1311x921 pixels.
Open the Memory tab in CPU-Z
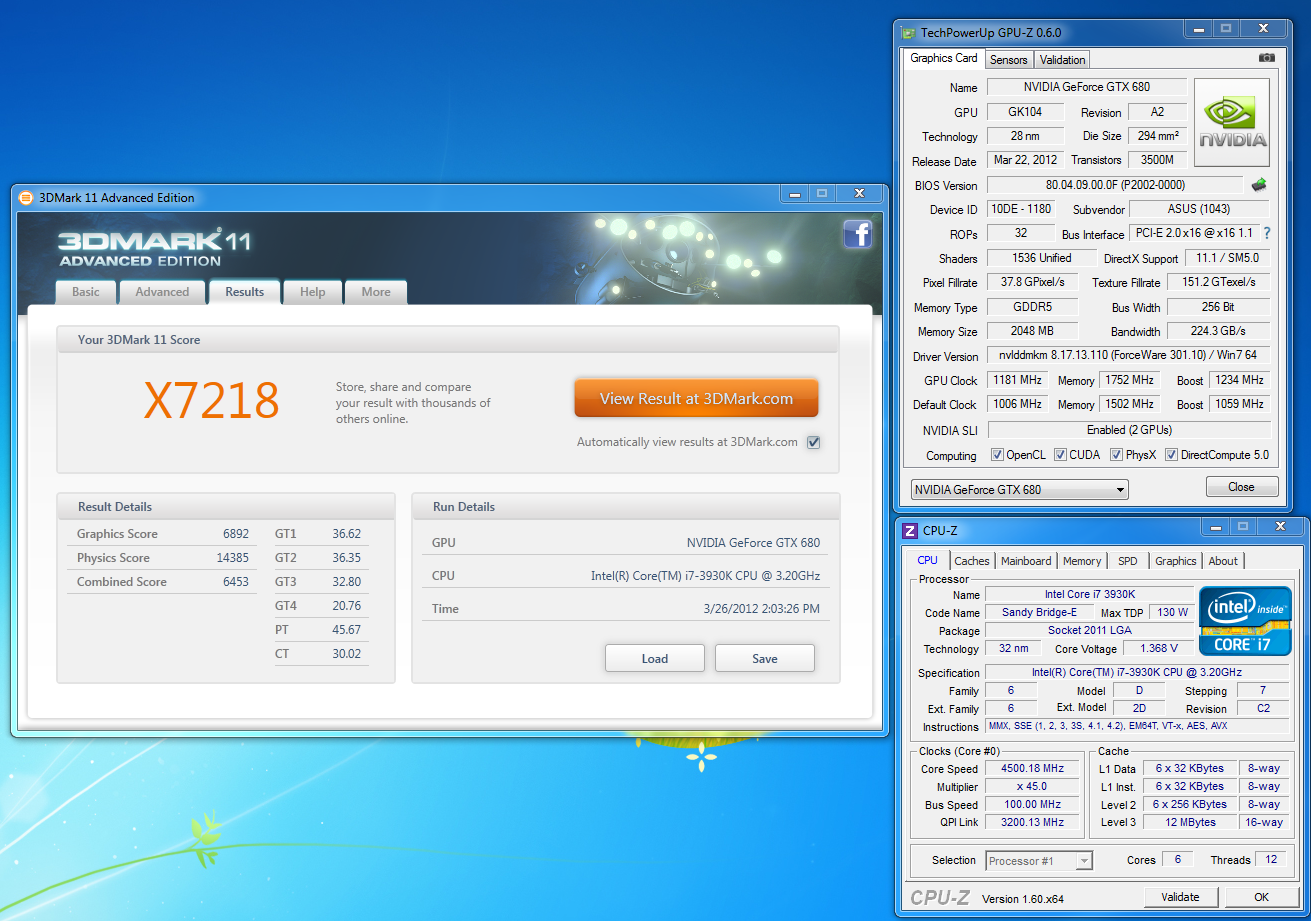(x=1082, y=561)
